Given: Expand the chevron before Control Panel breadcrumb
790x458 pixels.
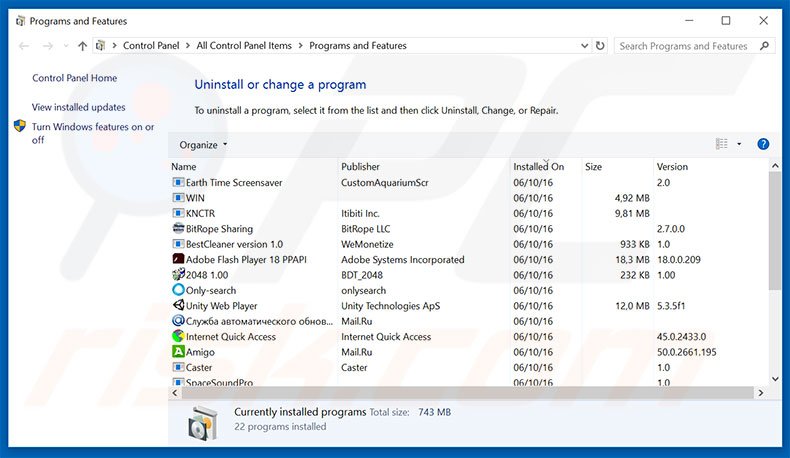Looking at the screenshot, I should (114, 45).
